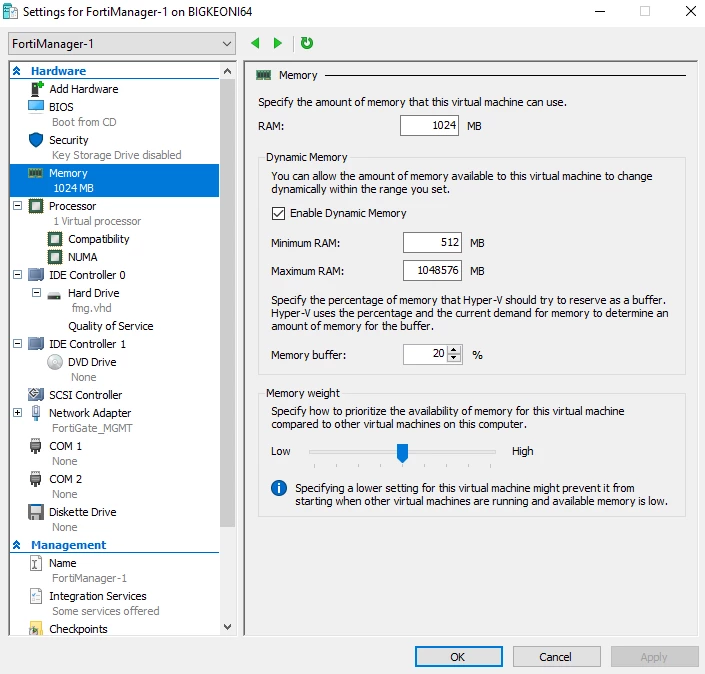This screenshot has height=674, width=705.
Task: Click the OK button
Action: [459, 657]
